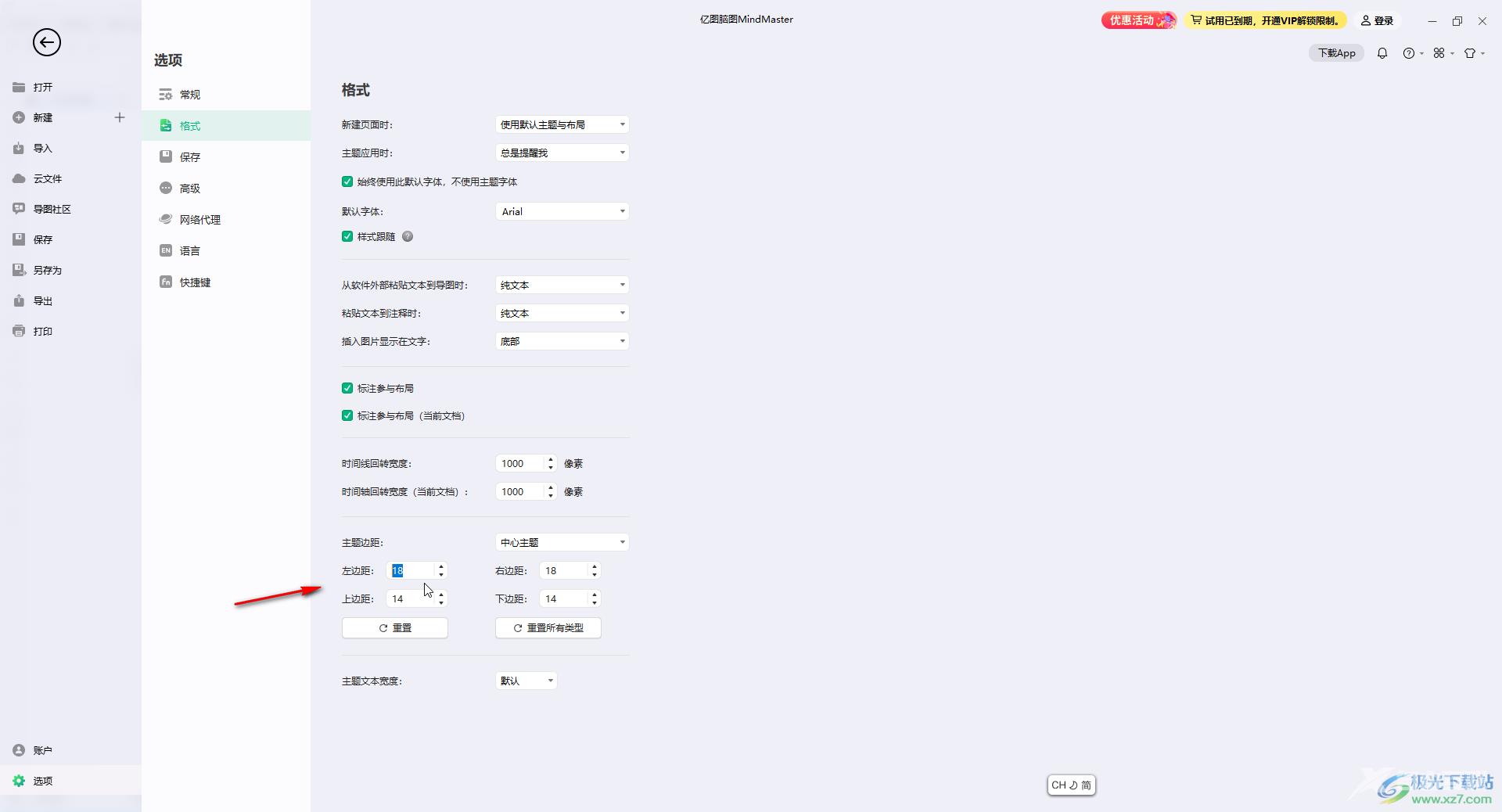Click the 时间线回转宽度 input field
The height and width of the screenshot is (812, 1502).
(520, 463)
